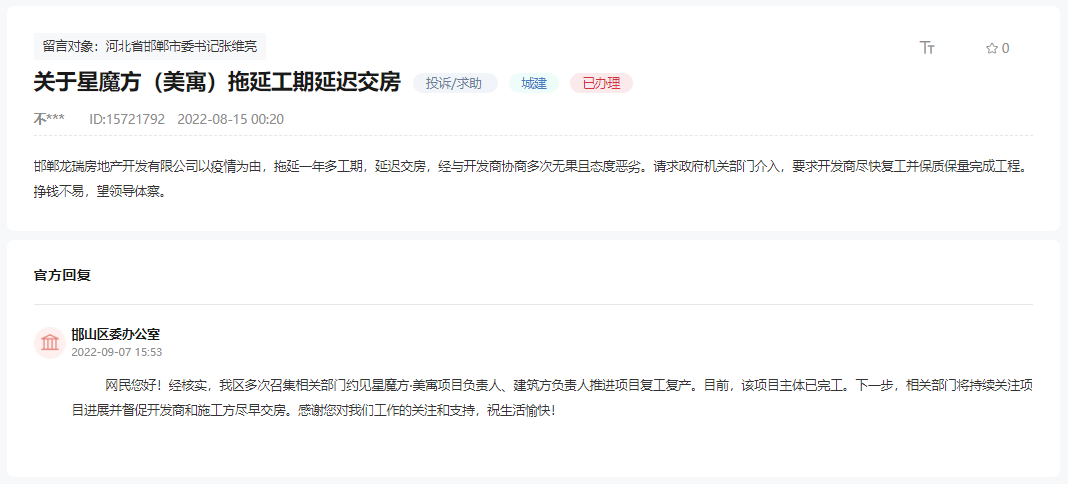Click the font size Tт icon
Viewport: 1068px width, 484px height.
(927, 48)
